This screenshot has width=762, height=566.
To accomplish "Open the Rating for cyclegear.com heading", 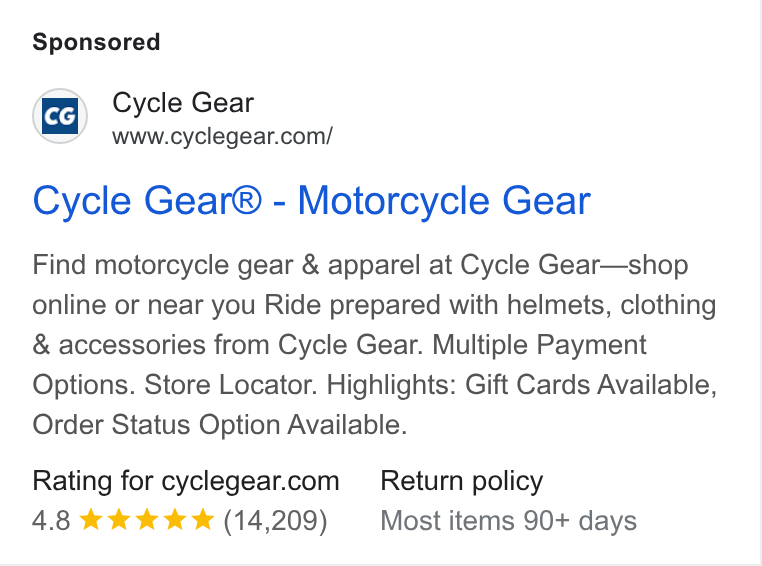I will coord(186,481).
